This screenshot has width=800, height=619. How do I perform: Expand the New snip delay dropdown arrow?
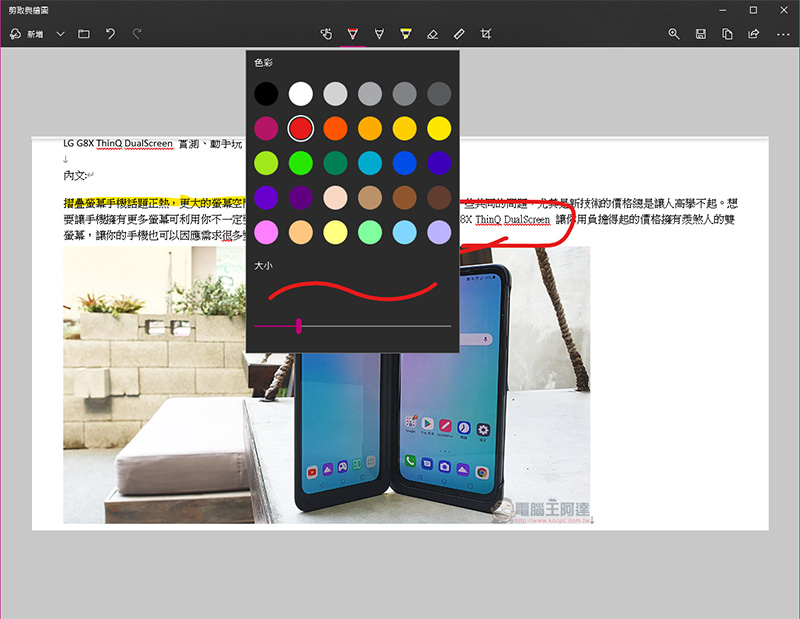60,34
